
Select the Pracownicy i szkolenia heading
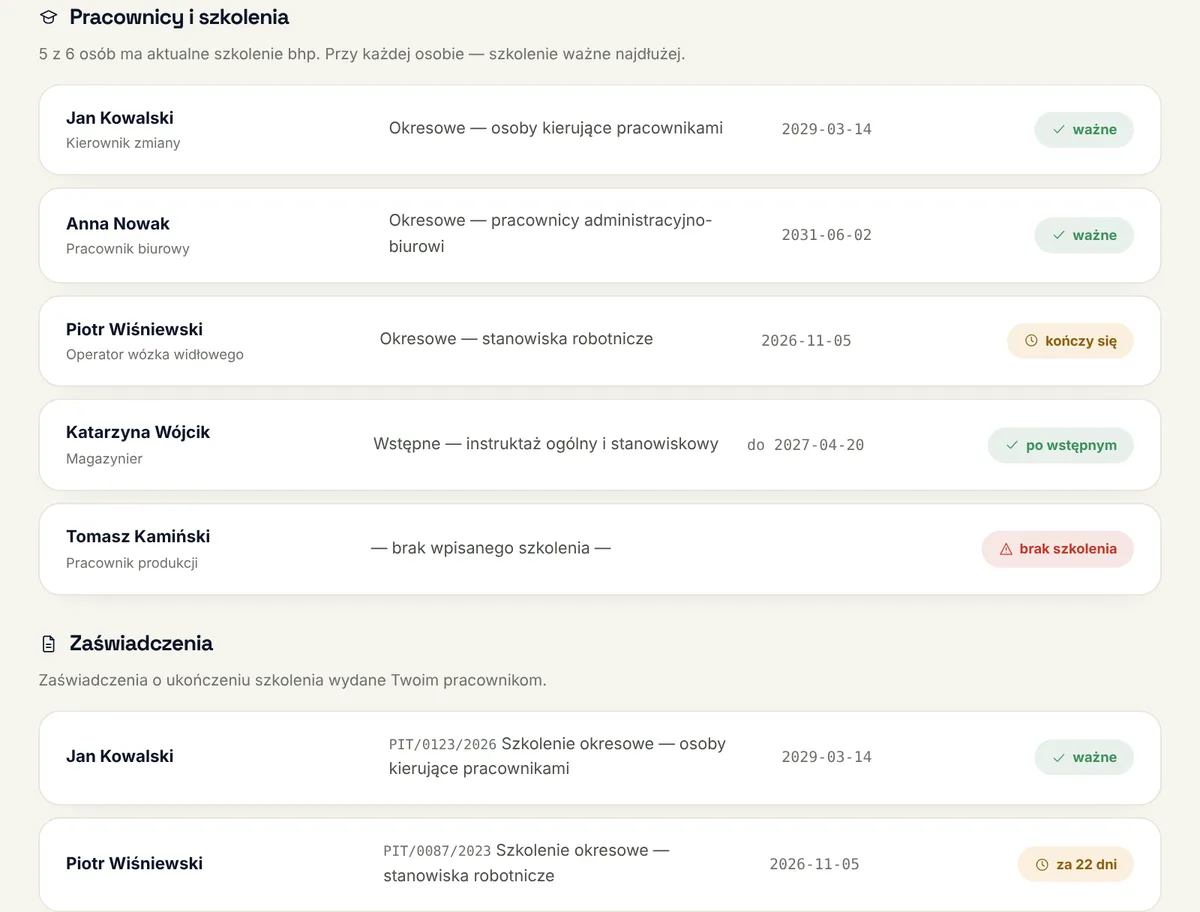coord(179,17)
